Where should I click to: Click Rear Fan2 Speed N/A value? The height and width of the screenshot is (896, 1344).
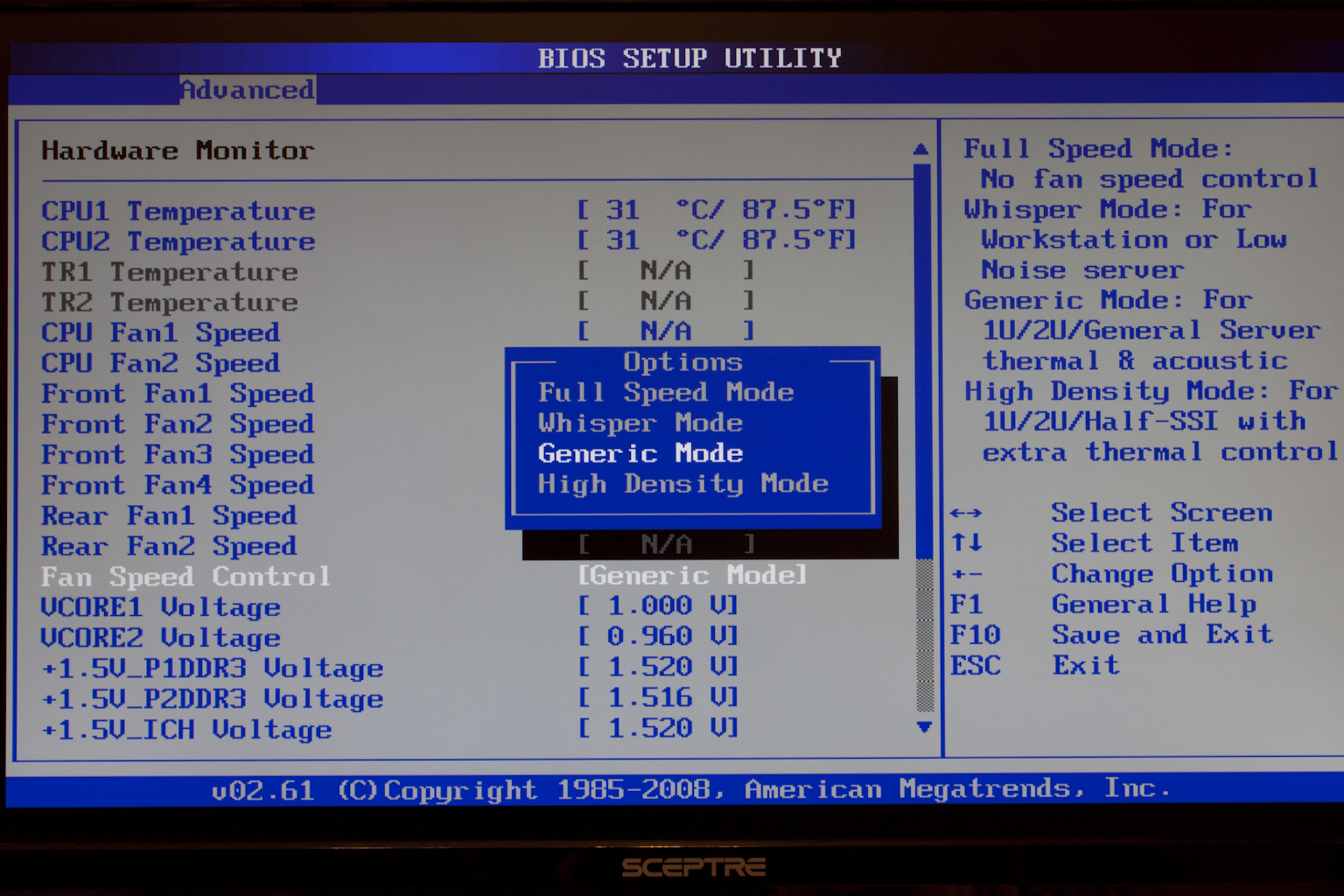pos(666,544)
